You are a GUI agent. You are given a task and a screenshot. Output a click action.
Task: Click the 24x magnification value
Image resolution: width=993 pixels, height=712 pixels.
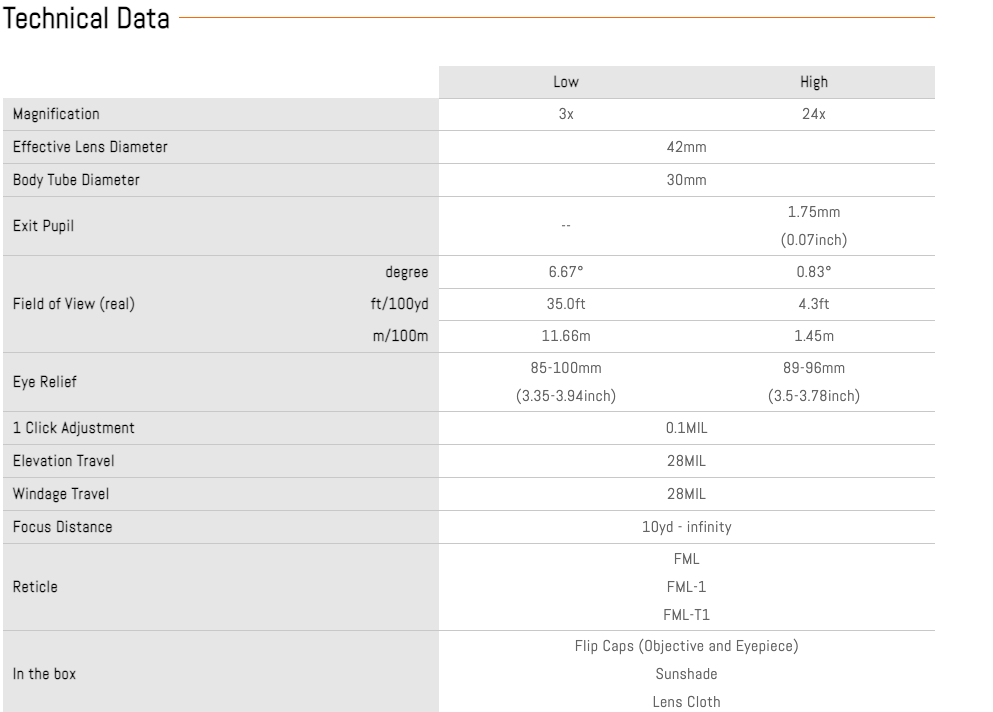(814, 115)
